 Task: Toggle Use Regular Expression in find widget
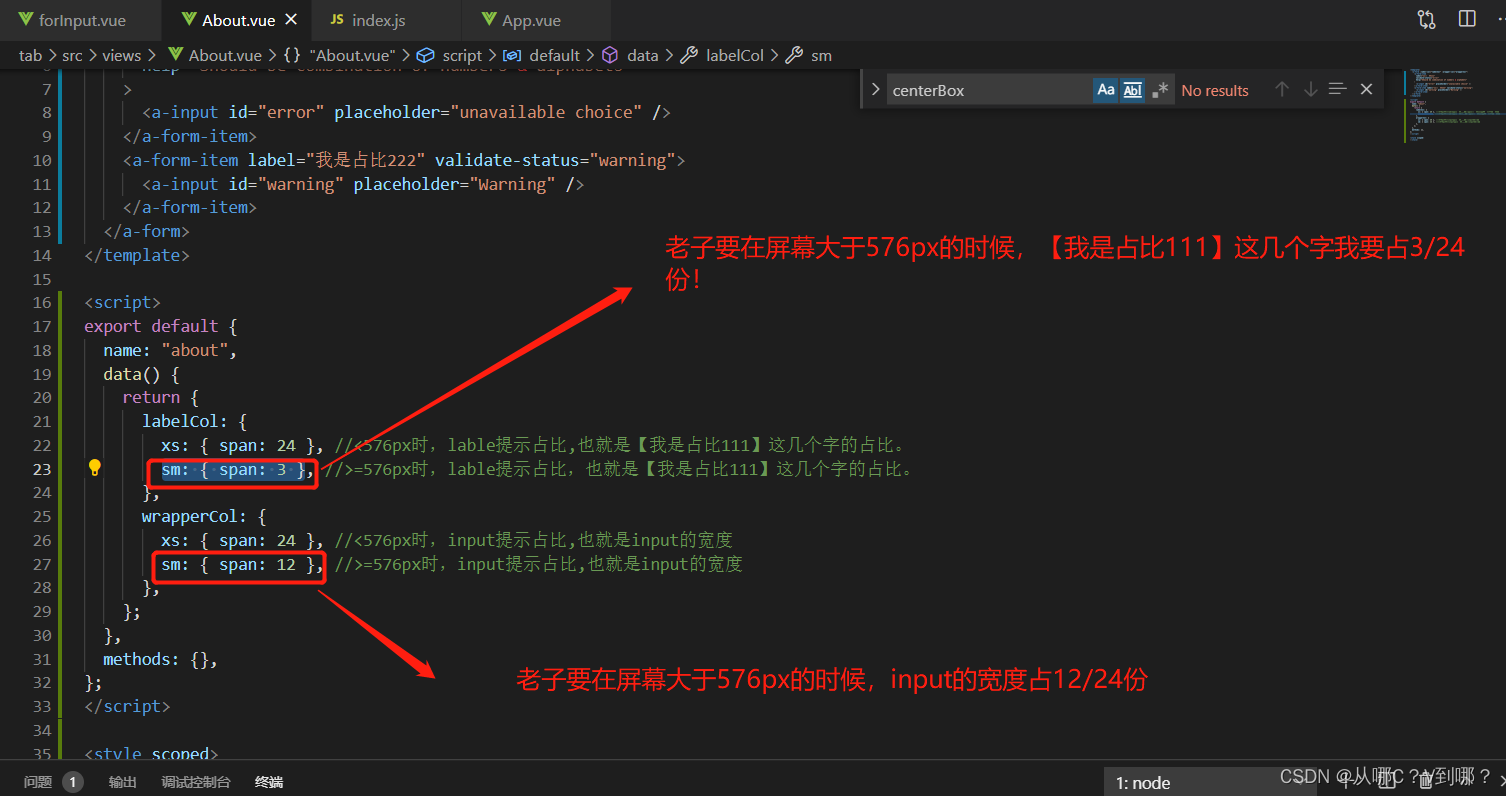[1159, 90]
